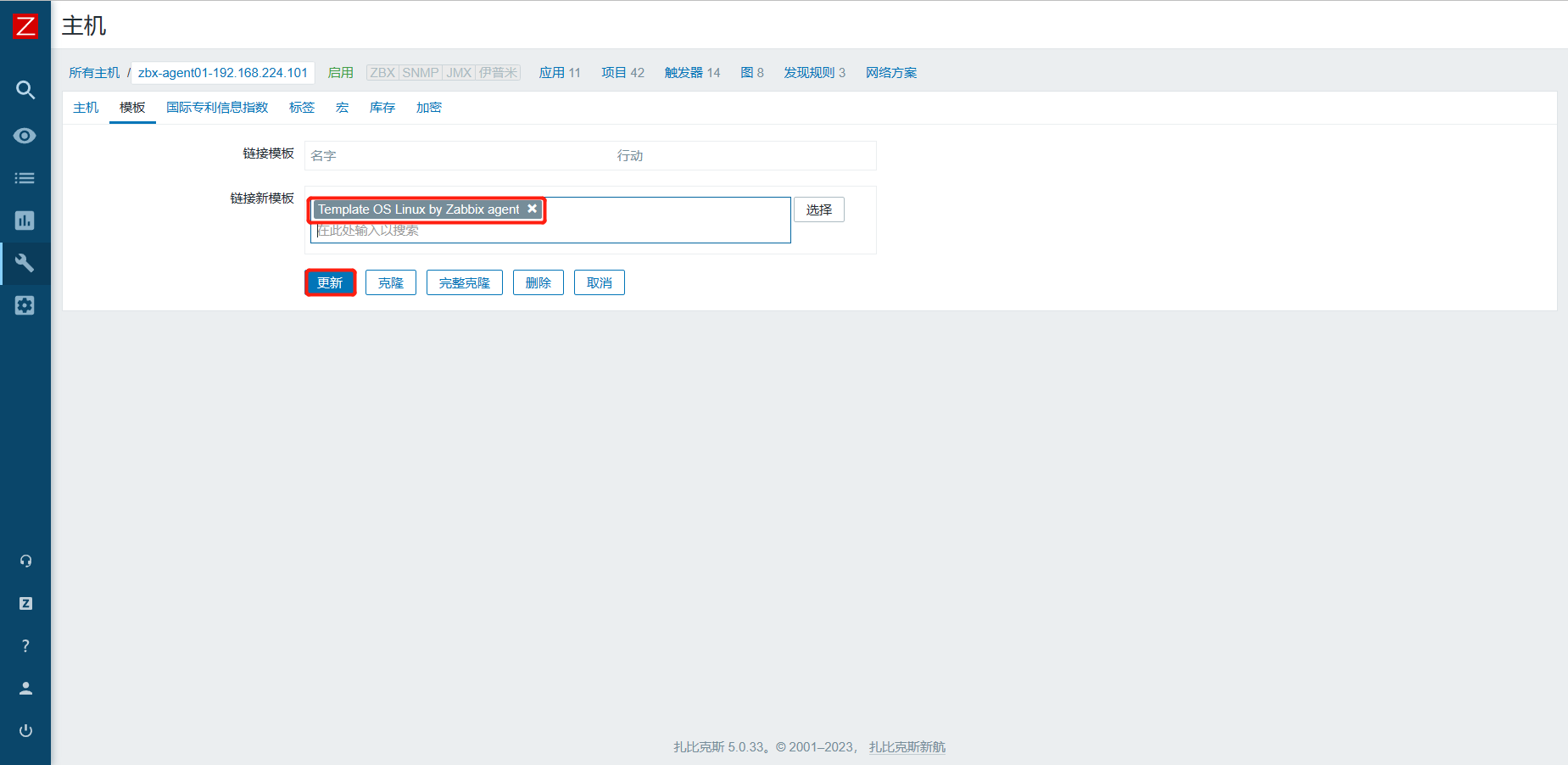This screenshot has height=765, width=1568.
Task: Click the Zabbix logo icon
Action: [x=25, y=26]
